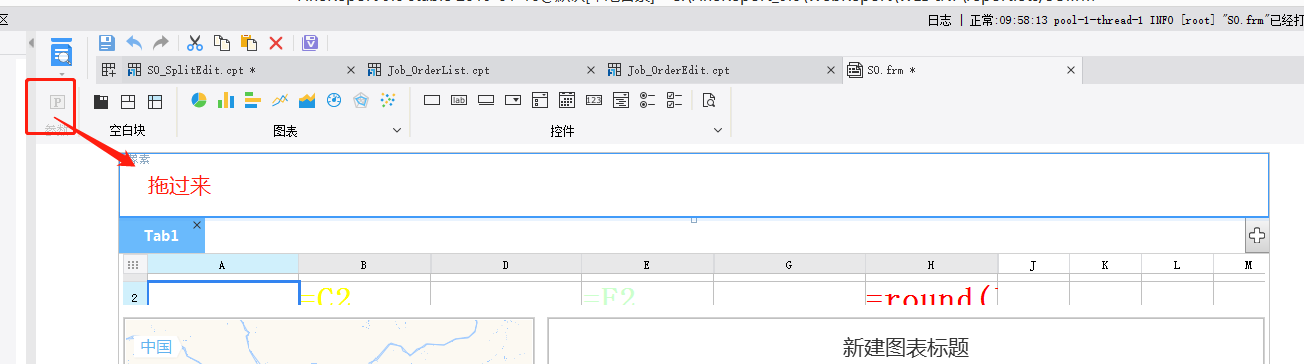Click the purple form validation icon

[310, 43]
